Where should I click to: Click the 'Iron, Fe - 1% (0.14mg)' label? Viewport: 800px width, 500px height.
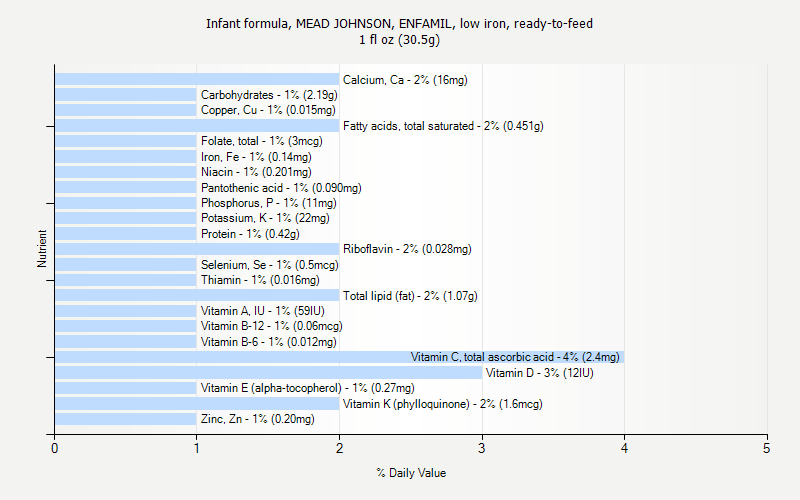(256, 157)
